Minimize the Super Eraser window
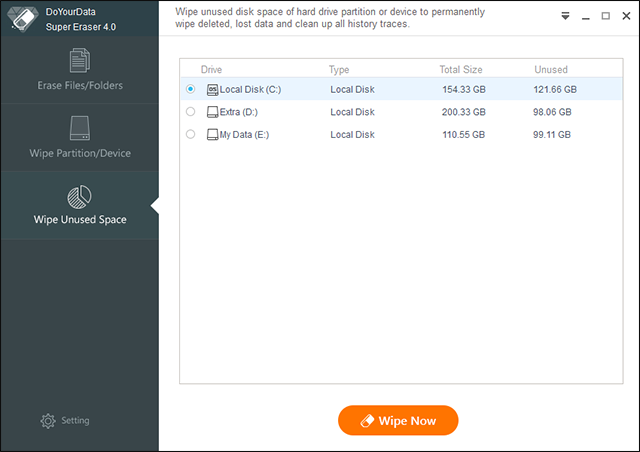Image resolution: width=640 pixels, height=452 pixels. (586, 18)
